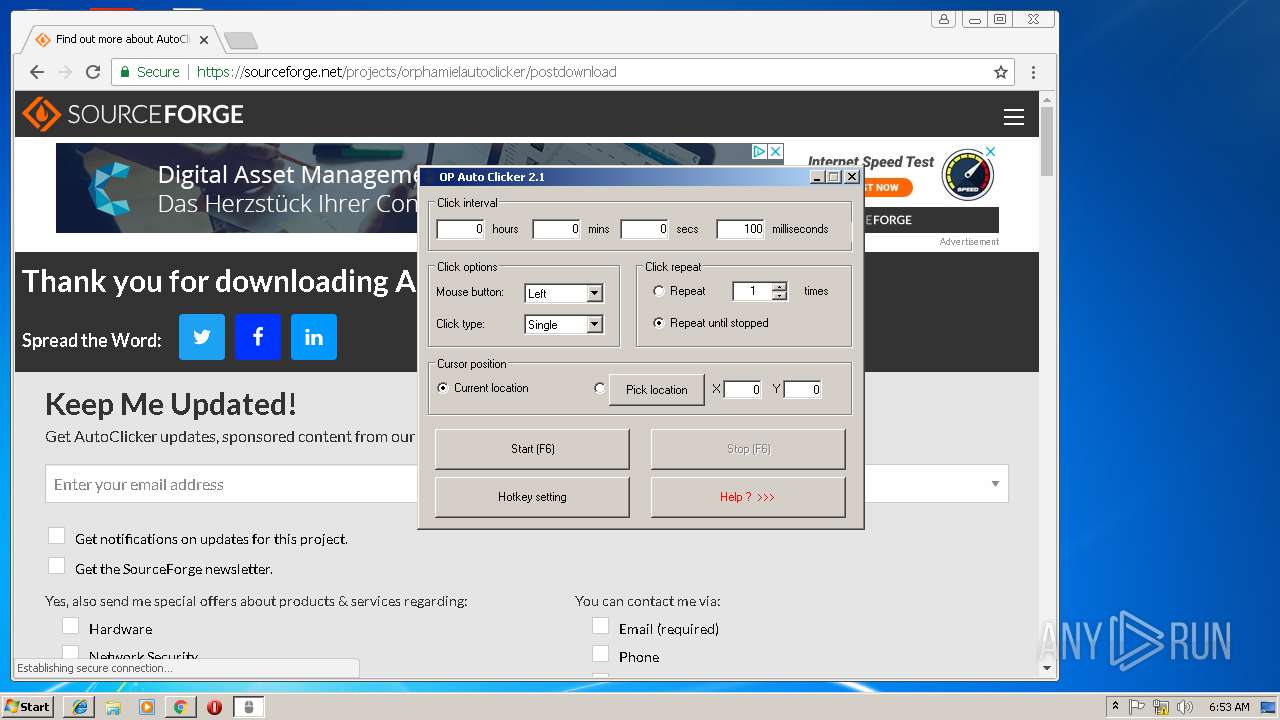
Task: Click the secs interval field
Action: pyautogui.click(x=644, y=229)
